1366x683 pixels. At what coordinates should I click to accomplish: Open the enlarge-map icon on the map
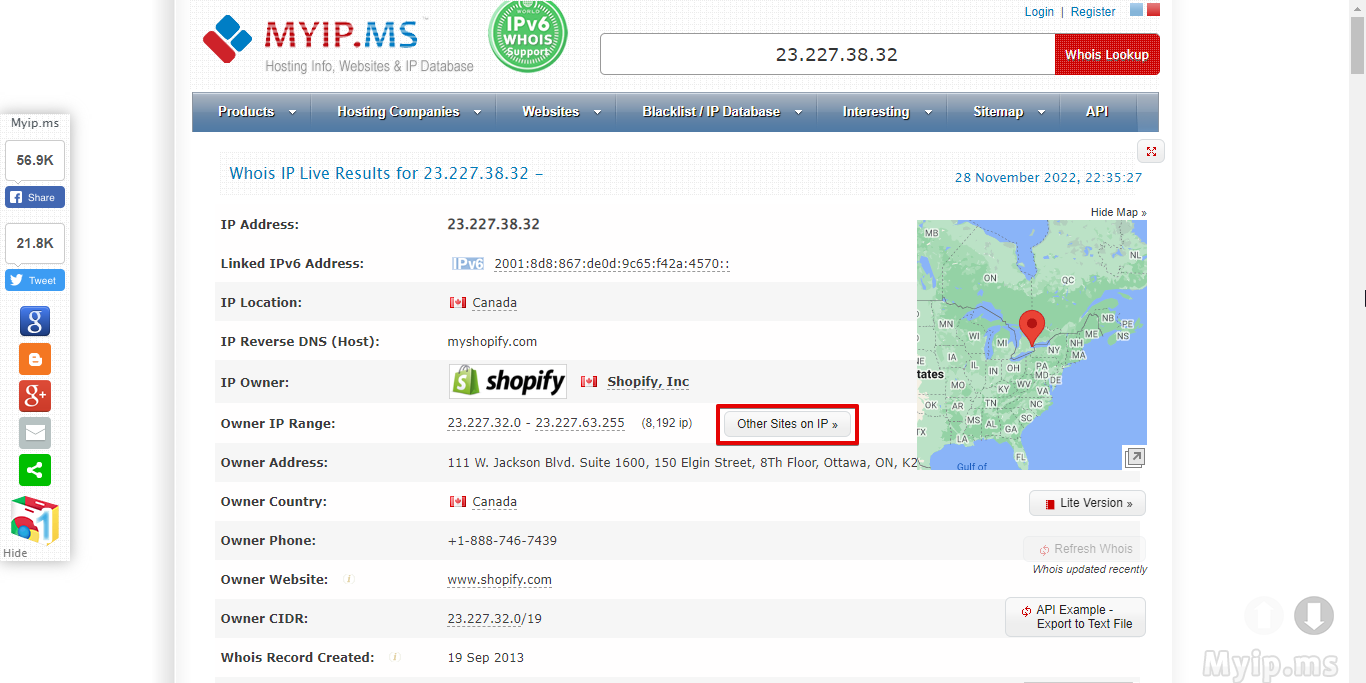tap(1134, 457)
